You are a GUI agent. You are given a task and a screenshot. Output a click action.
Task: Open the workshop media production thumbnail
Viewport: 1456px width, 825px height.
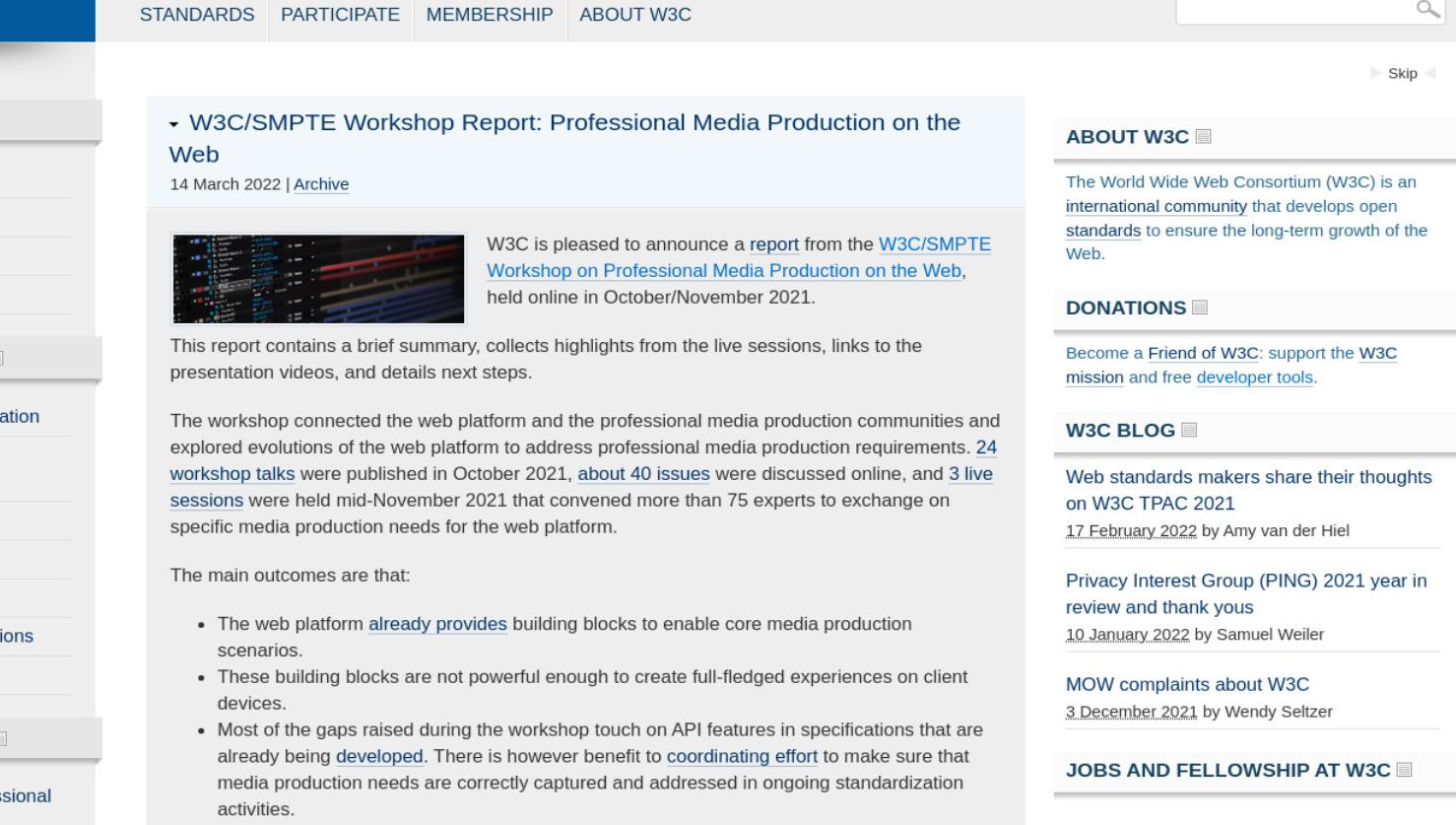pos(318,279)
